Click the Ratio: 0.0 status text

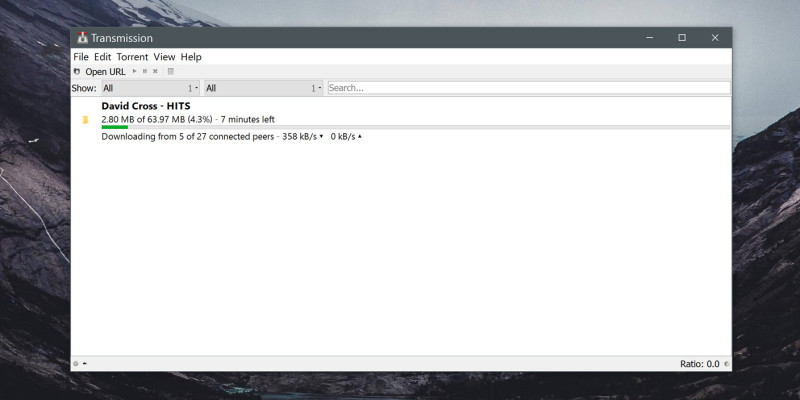click(699, 364)
